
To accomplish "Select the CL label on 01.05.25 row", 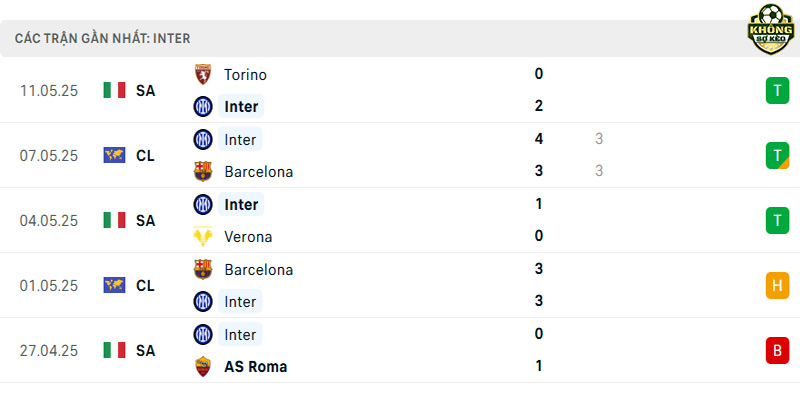I will pos(145,286).
